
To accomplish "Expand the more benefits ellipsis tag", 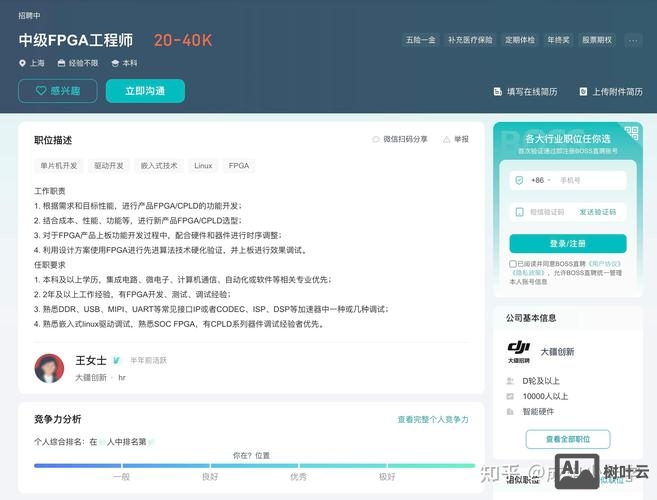I will tap(633, 40).
